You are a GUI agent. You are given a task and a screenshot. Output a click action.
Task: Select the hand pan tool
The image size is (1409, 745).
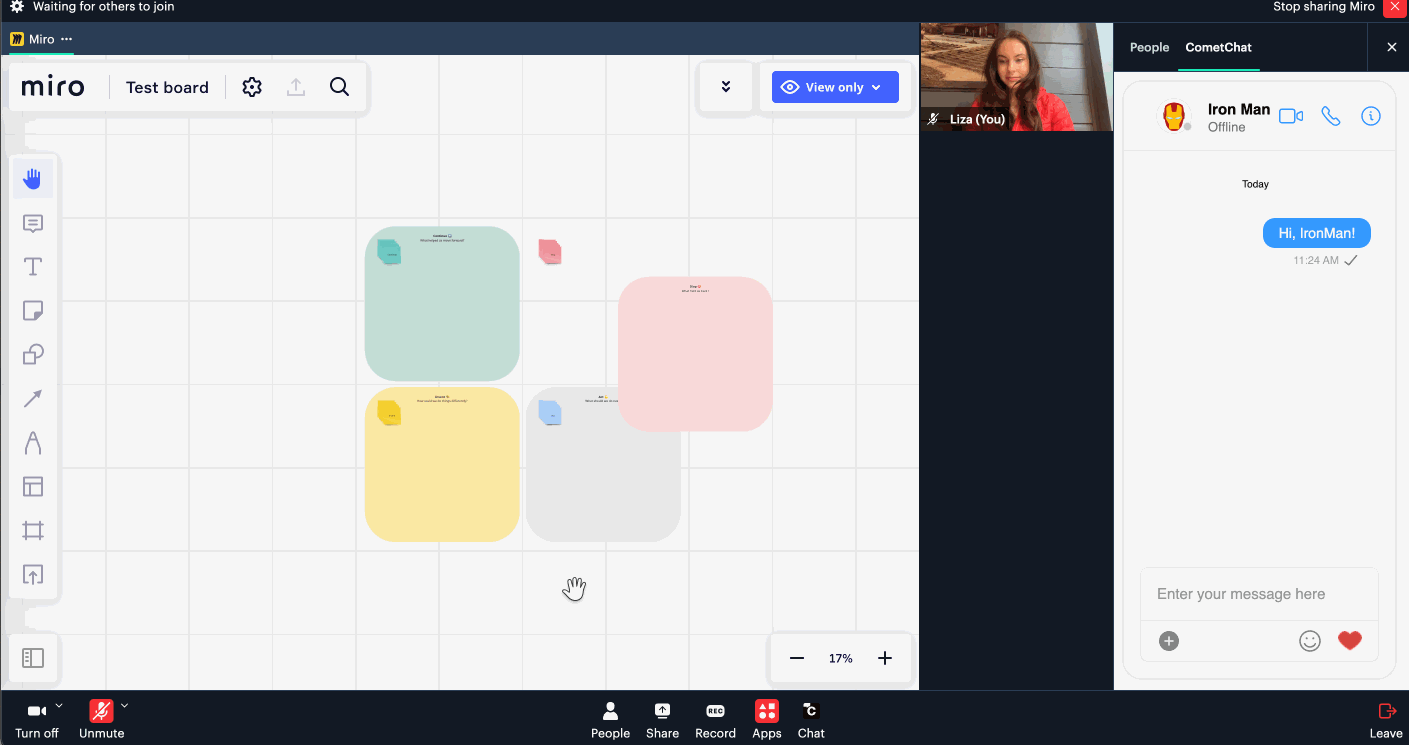(33, 179)
